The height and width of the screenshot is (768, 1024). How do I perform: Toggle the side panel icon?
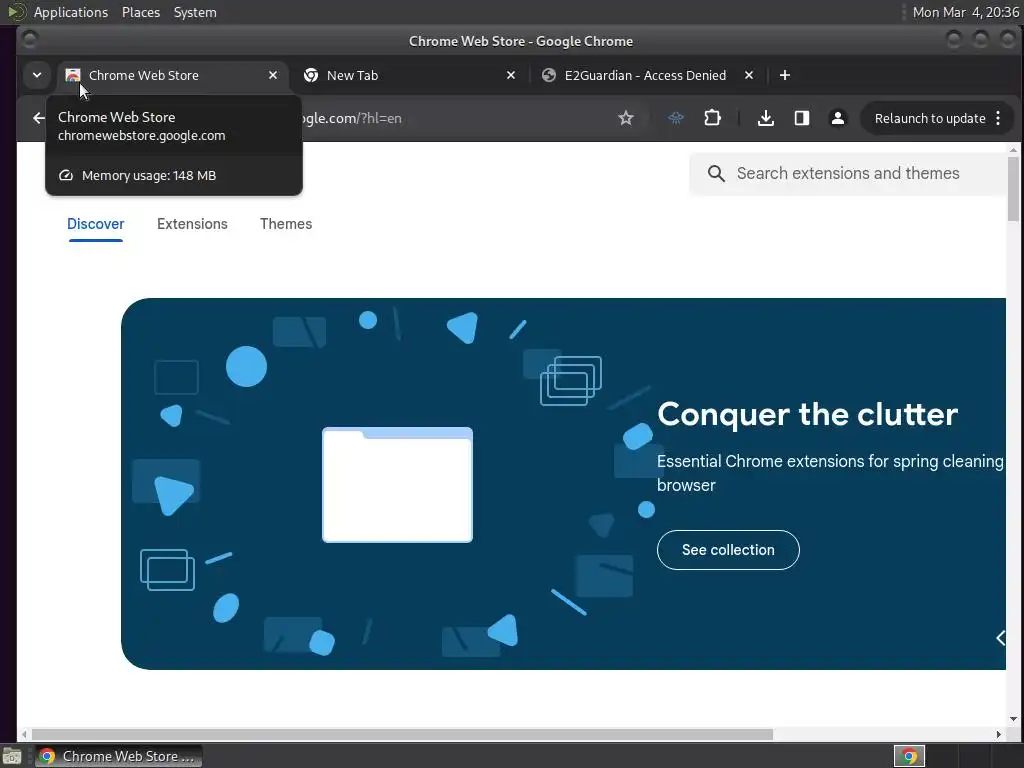coord(802,118)
